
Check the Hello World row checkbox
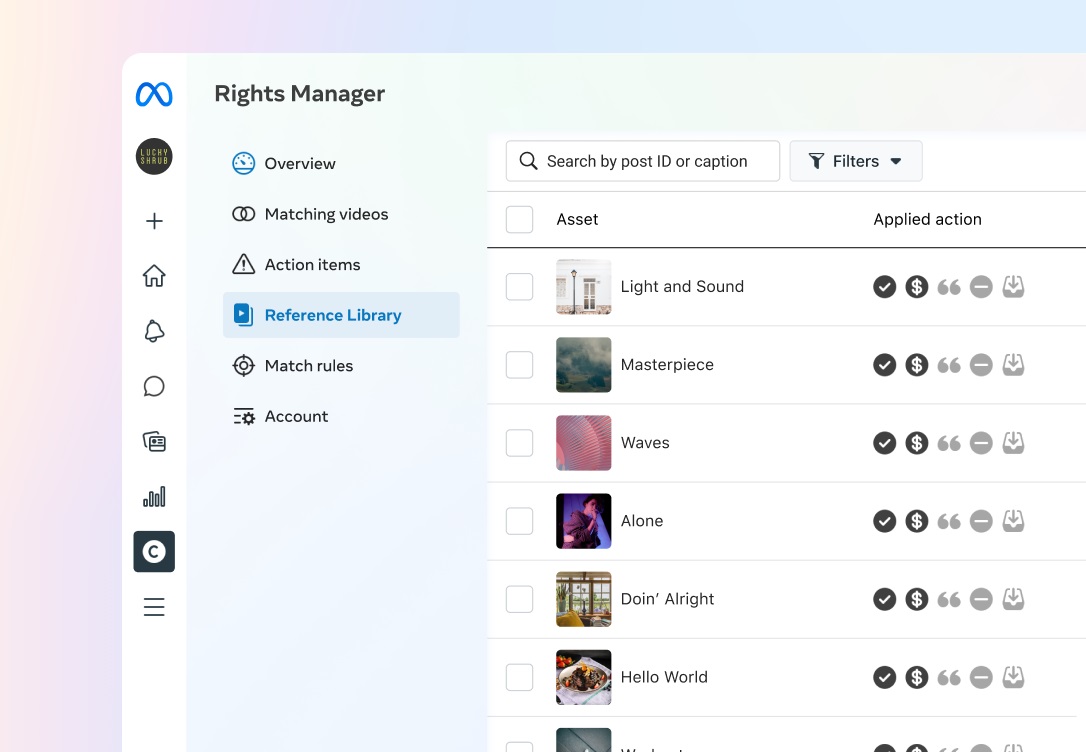519,677
